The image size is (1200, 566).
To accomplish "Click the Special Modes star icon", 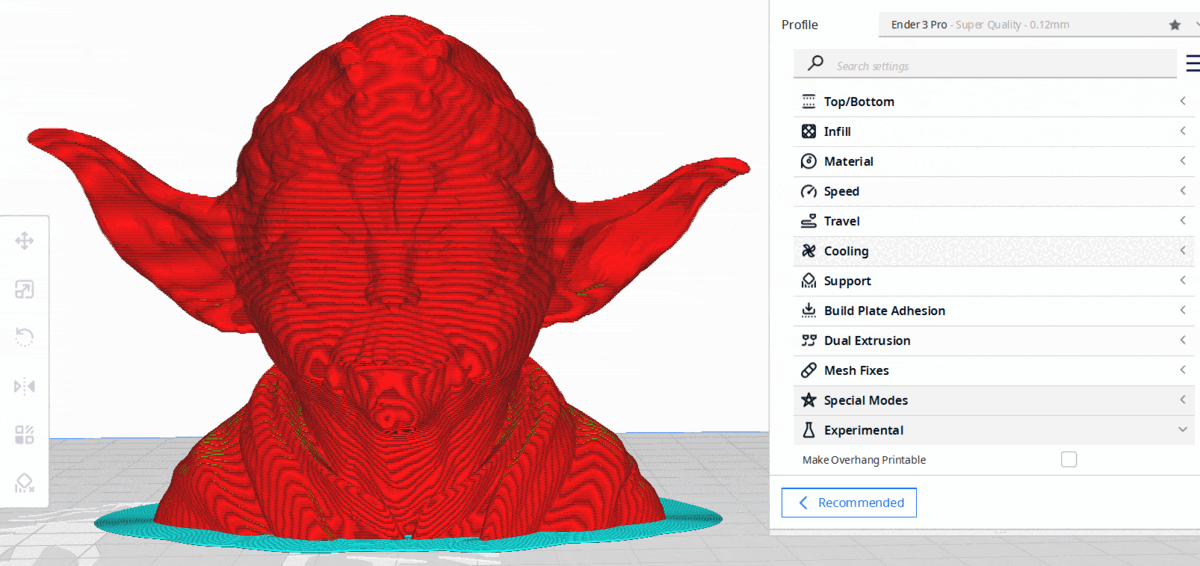I will click(809, 400).
